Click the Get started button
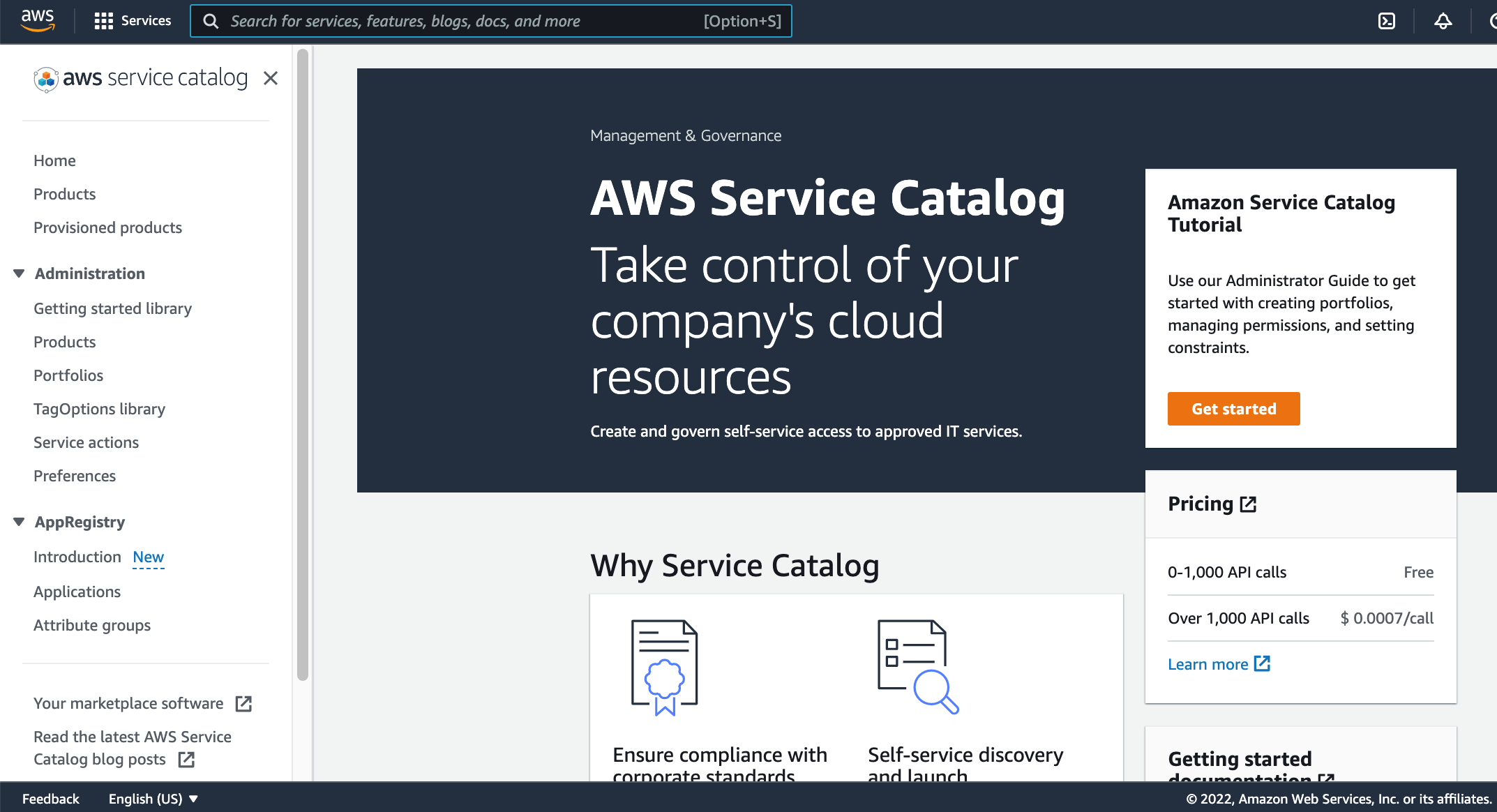This screenshot has height=812, width=1497. tap(1233, 409)
